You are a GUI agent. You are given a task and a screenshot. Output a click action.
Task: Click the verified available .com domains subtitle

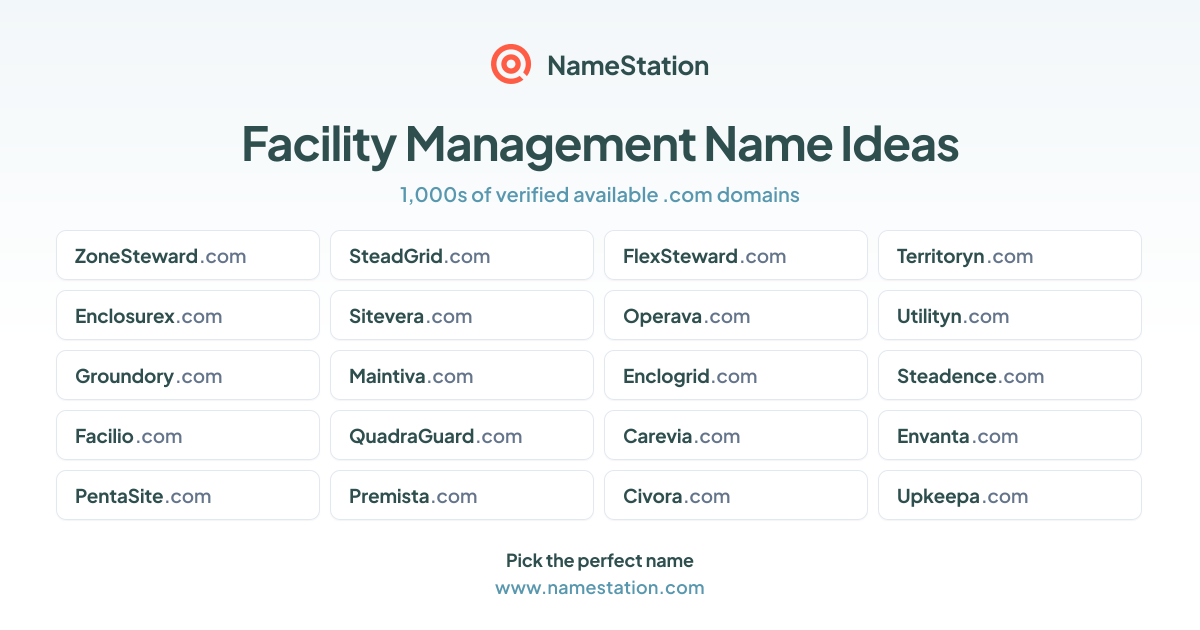click(600, 195)
